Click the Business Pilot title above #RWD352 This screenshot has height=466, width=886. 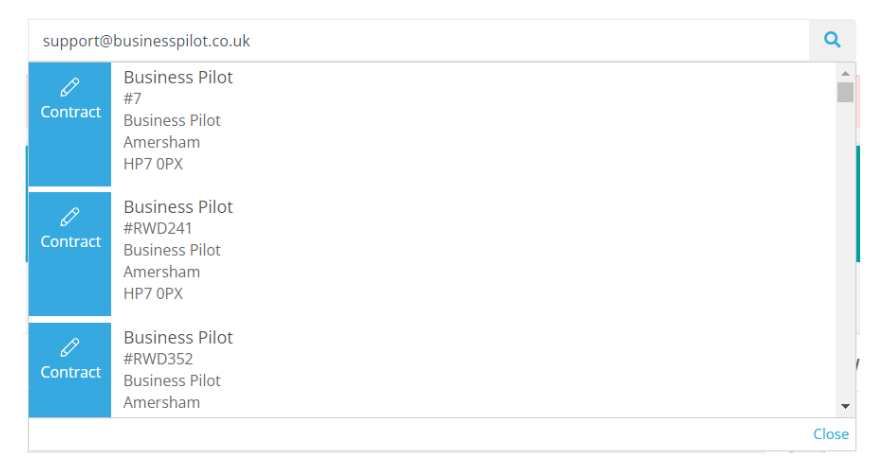pyautogui.click(x=178, y=337)
